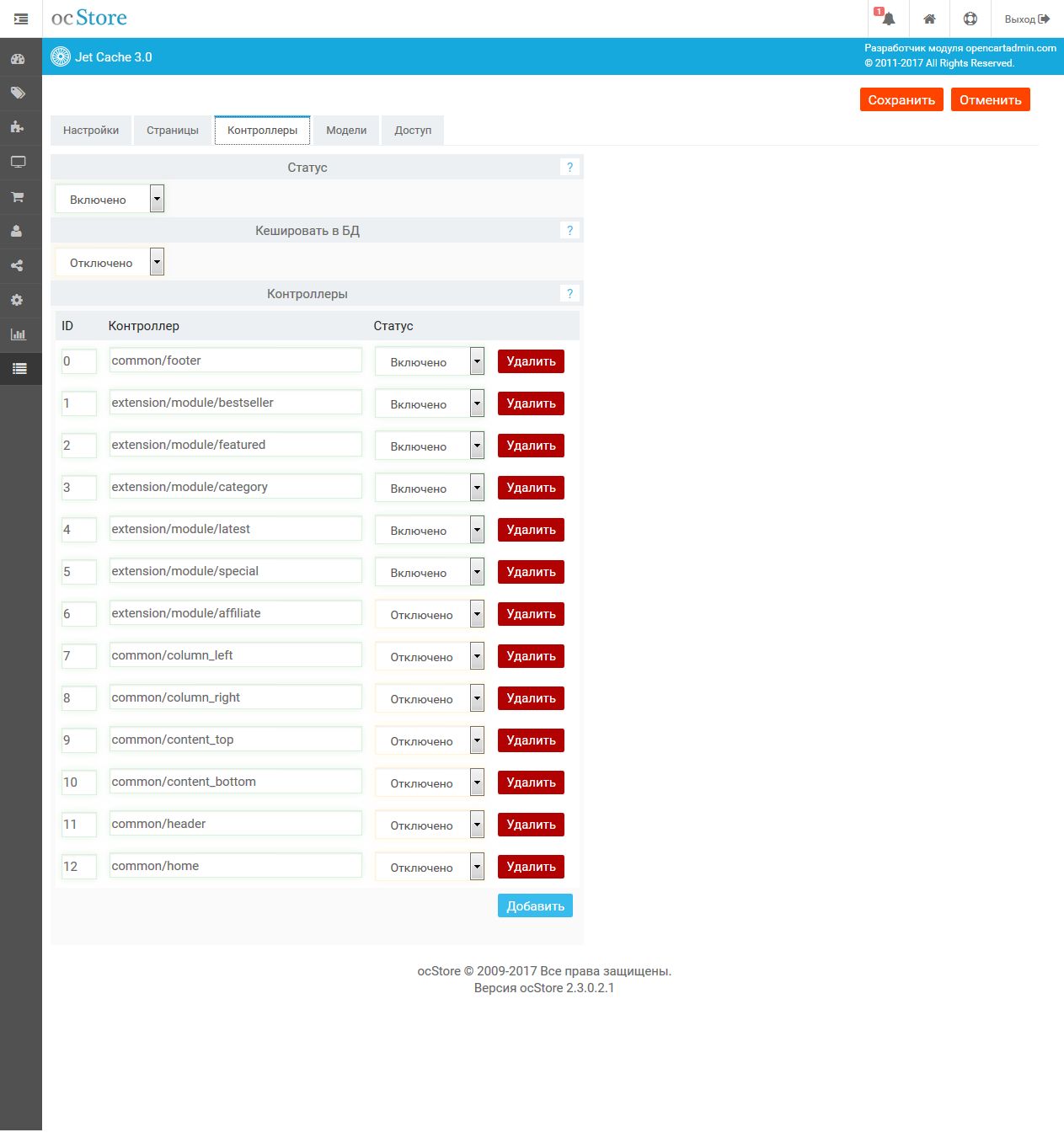Open the list icon at sidebar bottom

19,369
